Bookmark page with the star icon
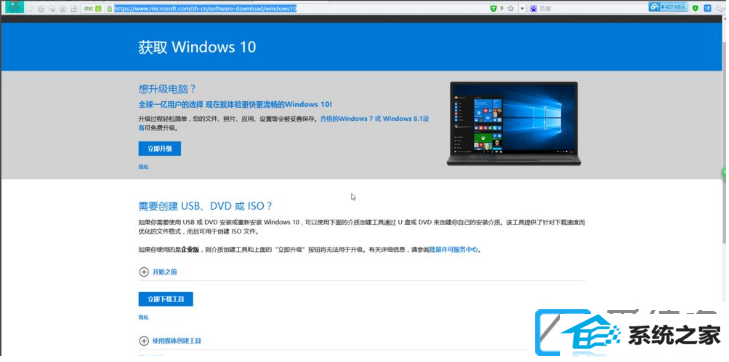The image size is (729, 362). click(x=510, y=8)
